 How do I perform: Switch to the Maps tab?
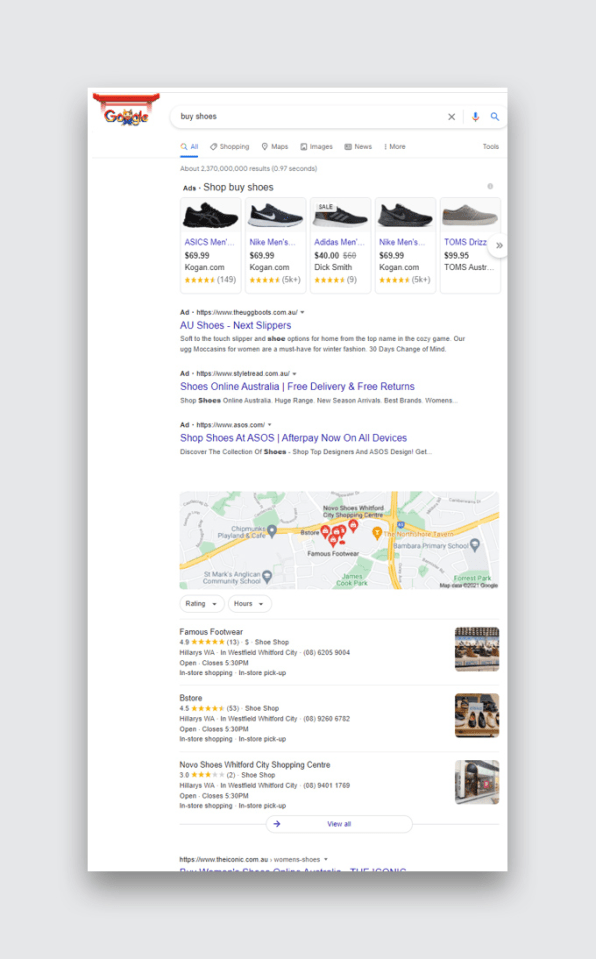[275, 147]
